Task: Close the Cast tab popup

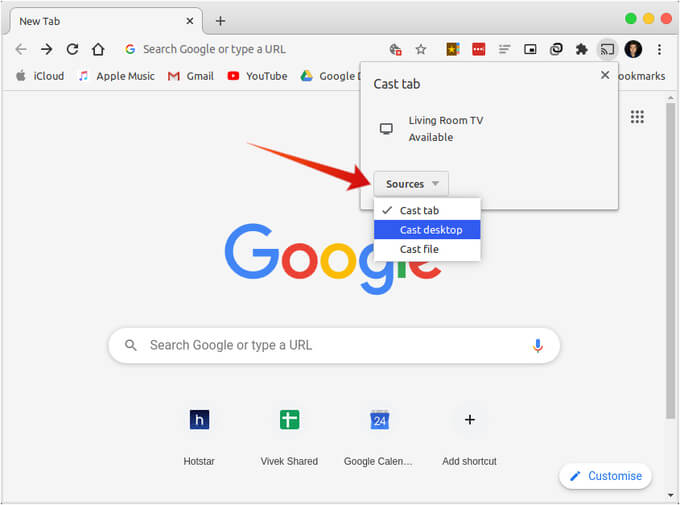Action: [x=605, y=75]
